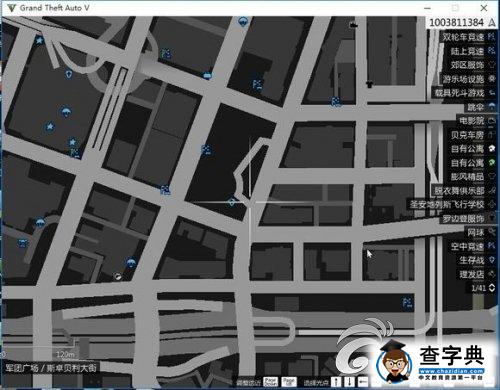
Task: Click the round white marker beside the lowest parachute
Action: coord(117,276)
